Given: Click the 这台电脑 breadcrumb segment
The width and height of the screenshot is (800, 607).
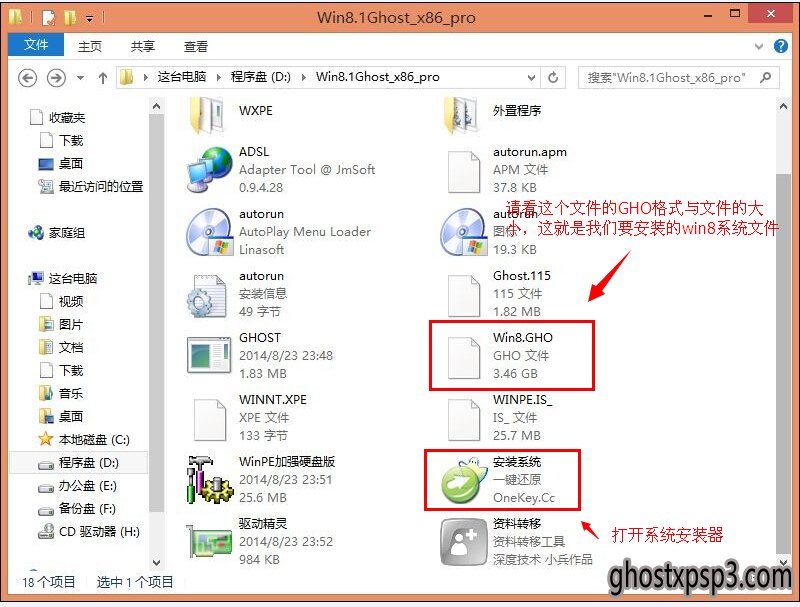Looking at the screenshot, I should [182, 77].
